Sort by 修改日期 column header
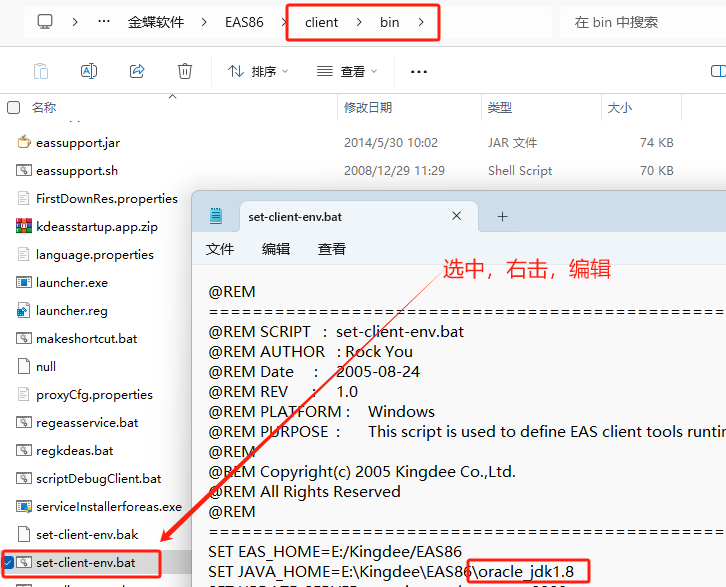 (368, 107)
